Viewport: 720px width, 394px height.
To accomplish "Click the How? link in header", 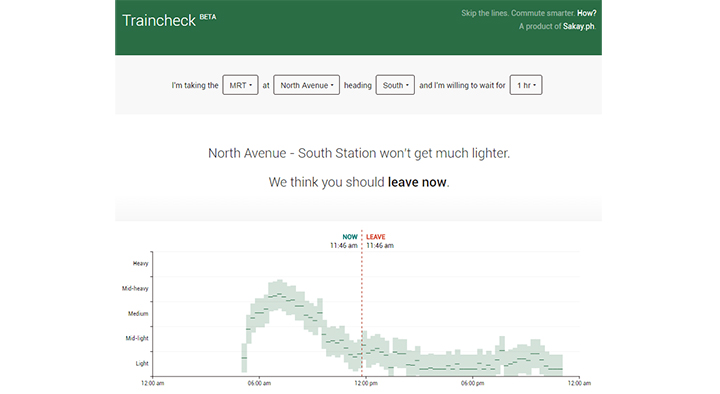I will click(586, 13).
